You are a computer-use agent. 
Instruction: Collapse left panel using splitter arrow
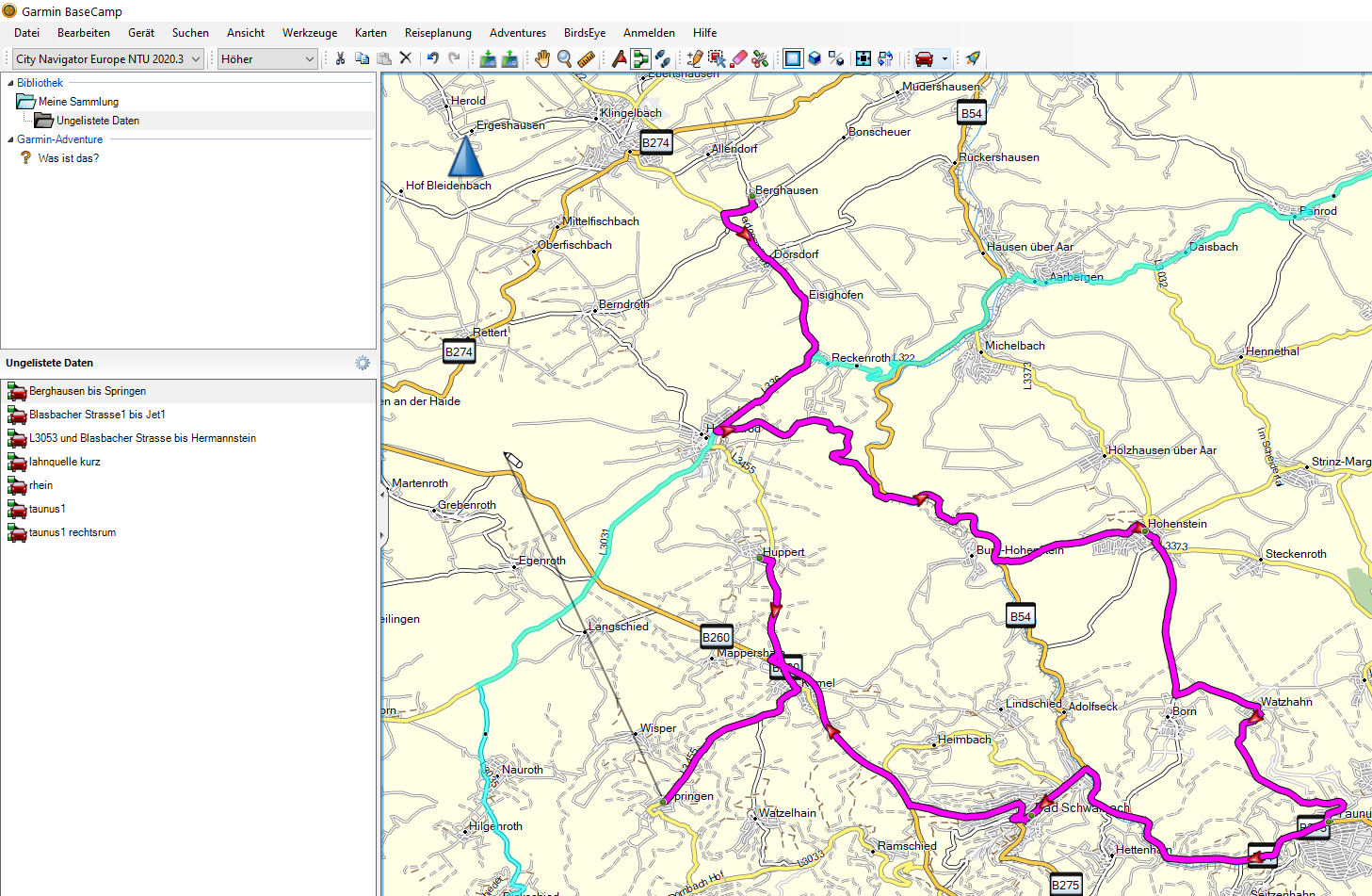381,494
